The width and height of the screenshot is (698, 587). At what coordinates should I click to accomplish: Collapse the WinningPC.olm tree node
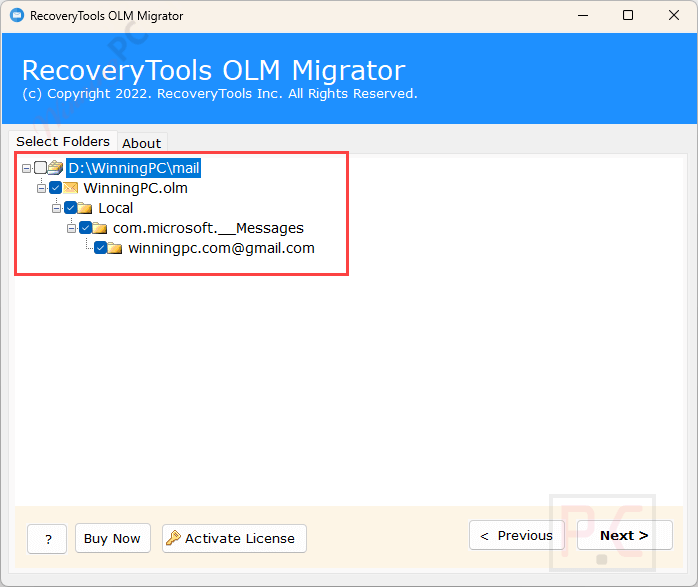pyautogui.click(x=41, y=188)
